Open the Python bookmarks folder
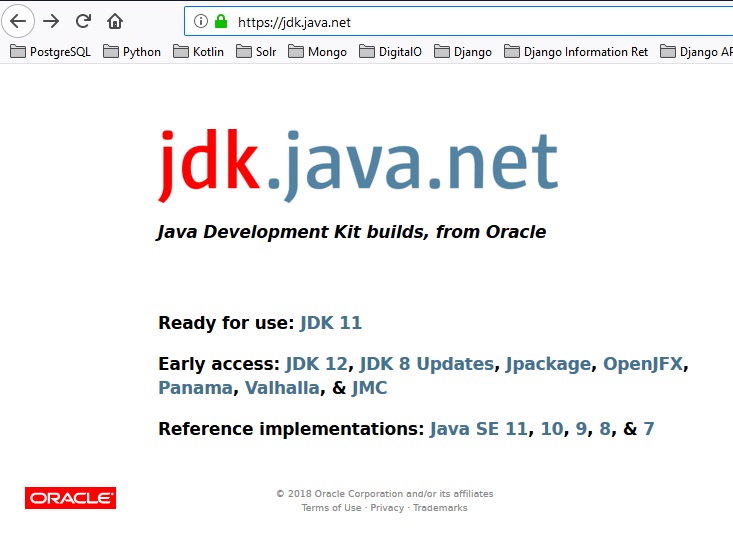Image resolution: width=733 pixels, height=539 pixels. (132, 51)
